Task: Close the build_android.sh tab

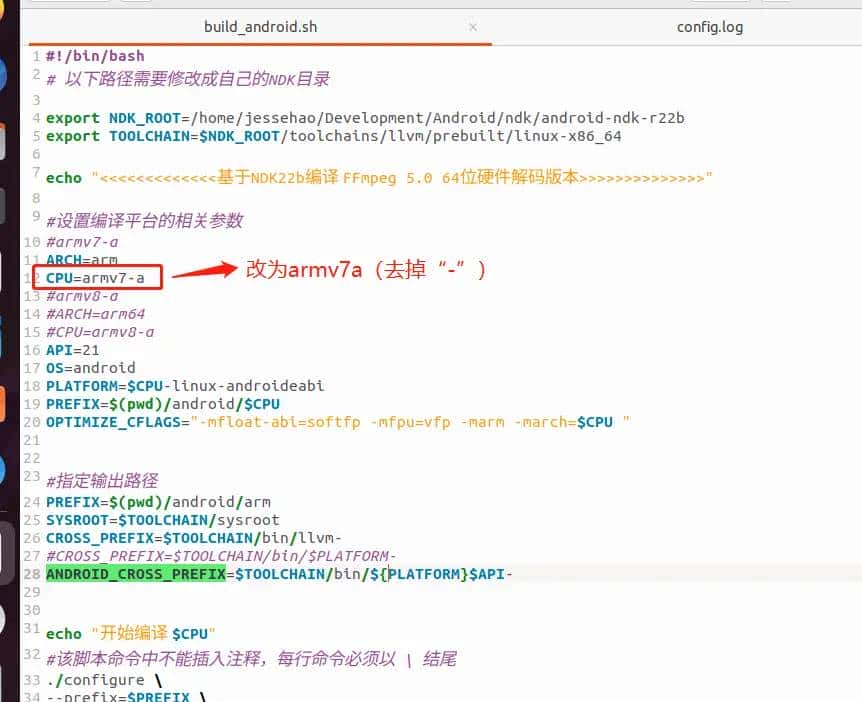Action: [x=473, y=27]
